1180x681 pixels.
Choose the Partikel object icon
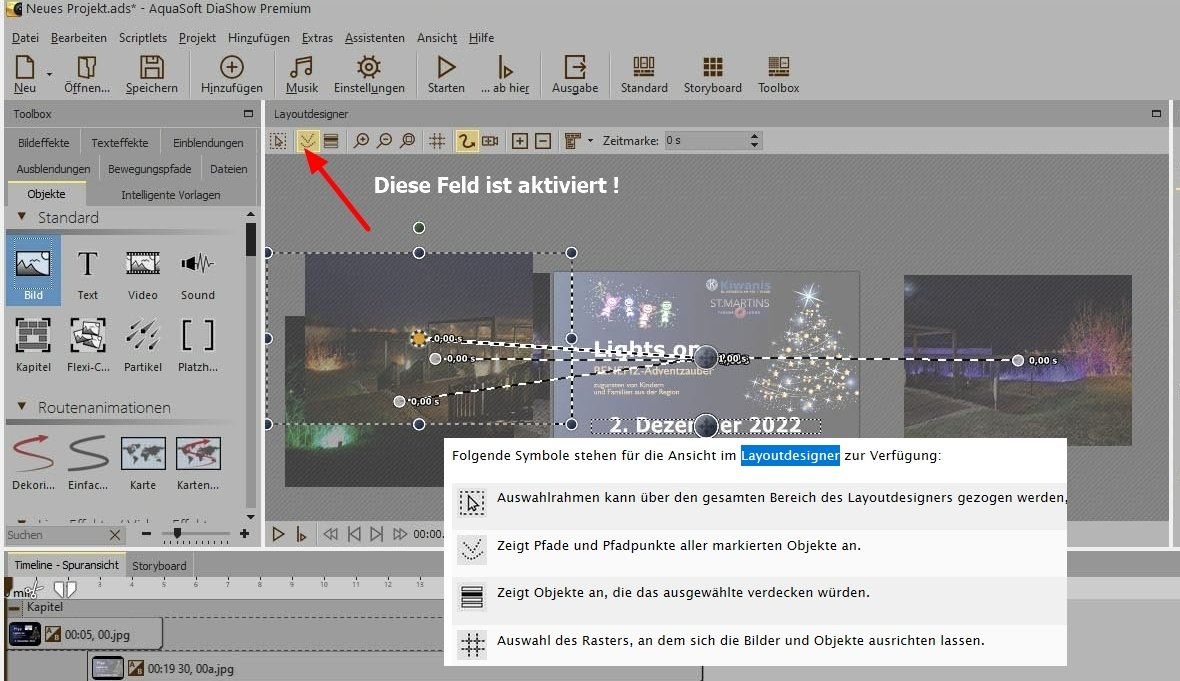tap(143, 342)
